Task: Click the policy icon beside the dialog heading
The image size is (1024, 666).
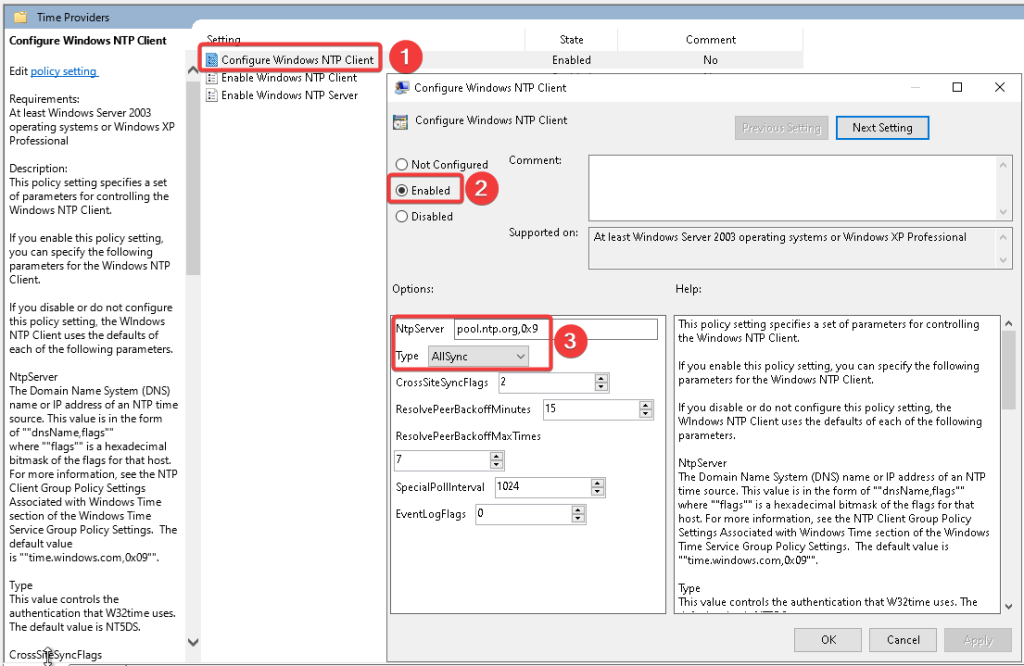Action: (401, 121)
